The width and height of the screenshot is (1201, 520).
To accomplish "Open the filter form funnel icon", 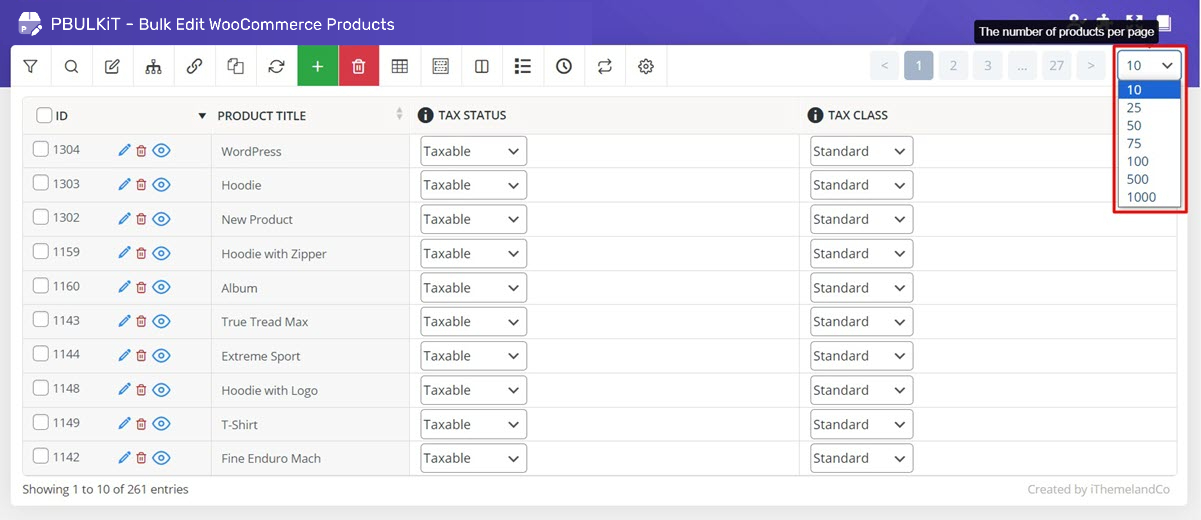I will click(31, 67).
